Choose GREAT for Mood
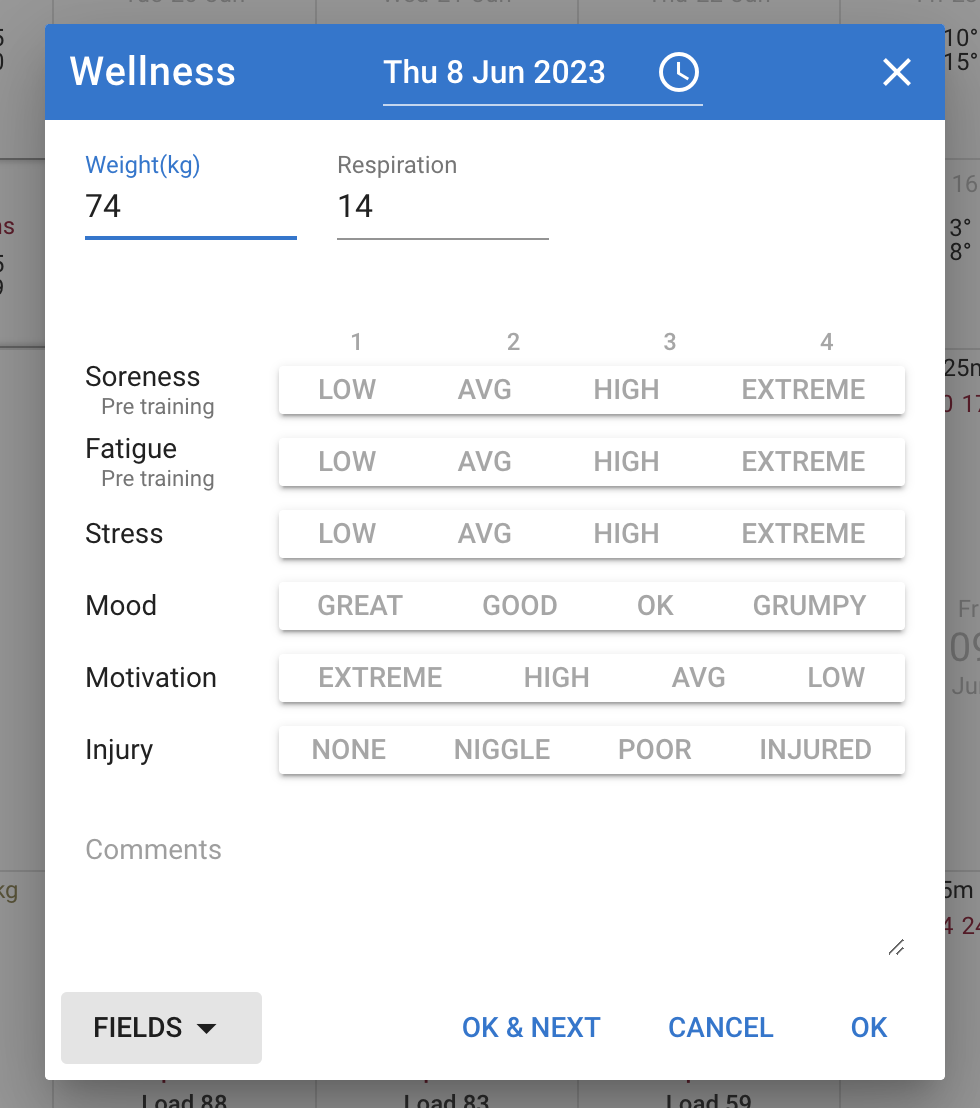 pyautogui.click(x=360, y=606)
